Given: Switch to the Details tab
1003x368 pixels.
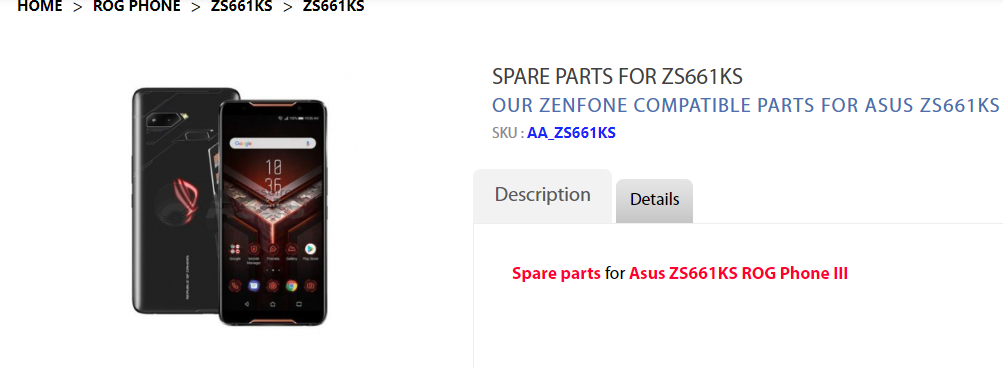Looking at the screenshot, I should [654, 200].
